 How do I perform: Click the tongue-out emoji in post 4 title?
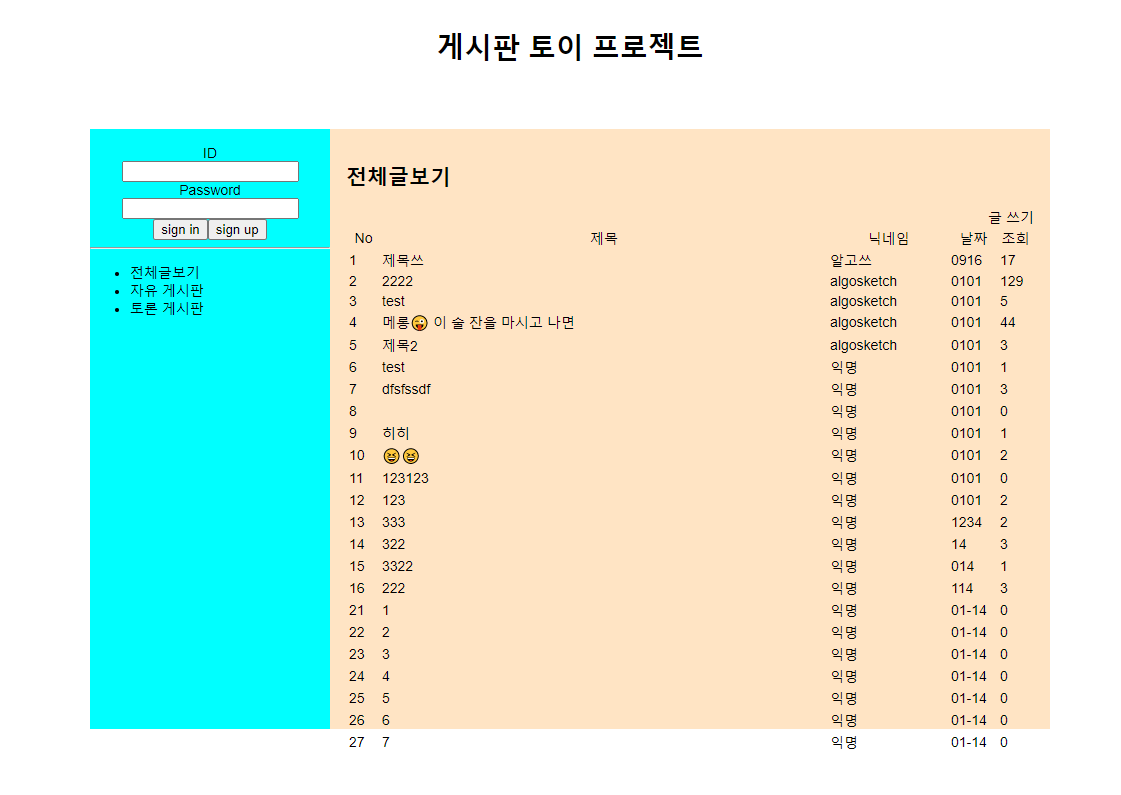tap(420, 323)
